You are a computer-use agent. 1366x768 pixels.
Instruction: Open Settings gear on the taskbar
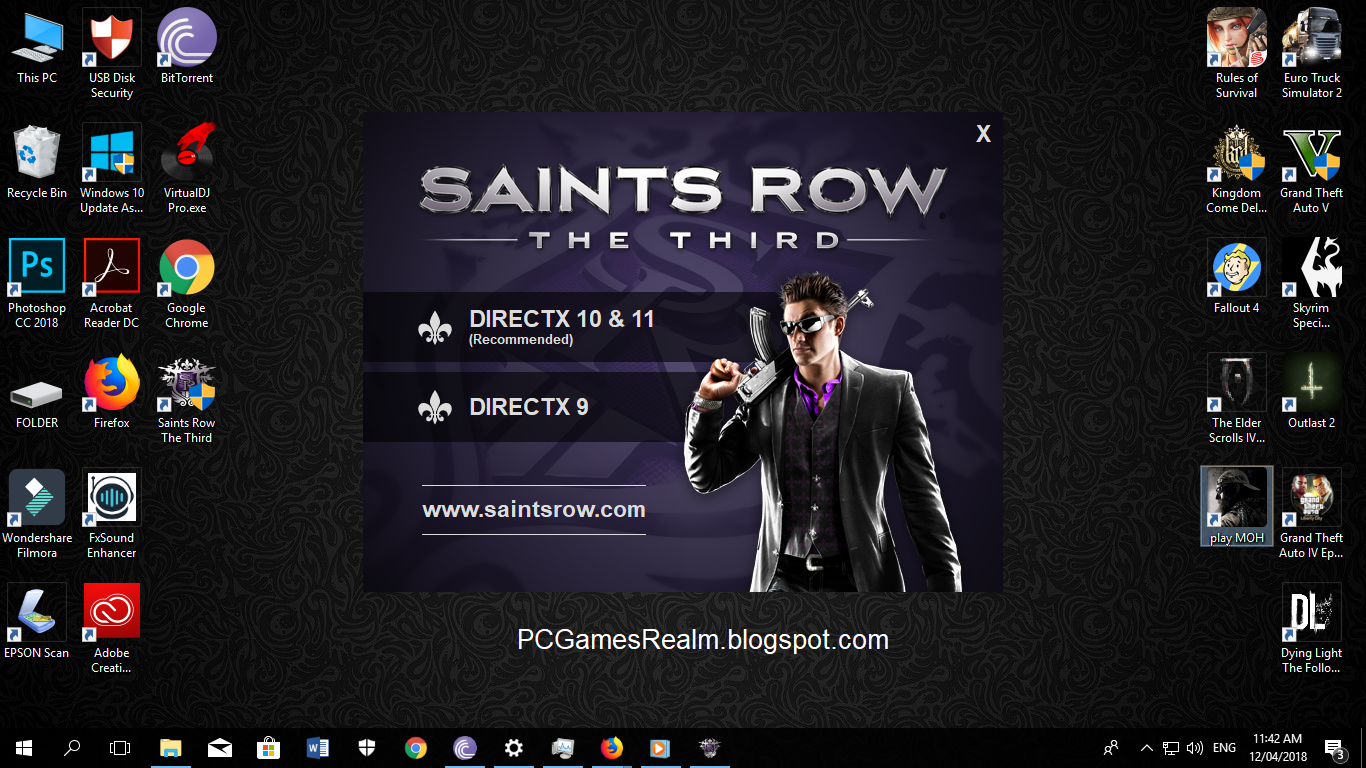(x=514, y=748)
